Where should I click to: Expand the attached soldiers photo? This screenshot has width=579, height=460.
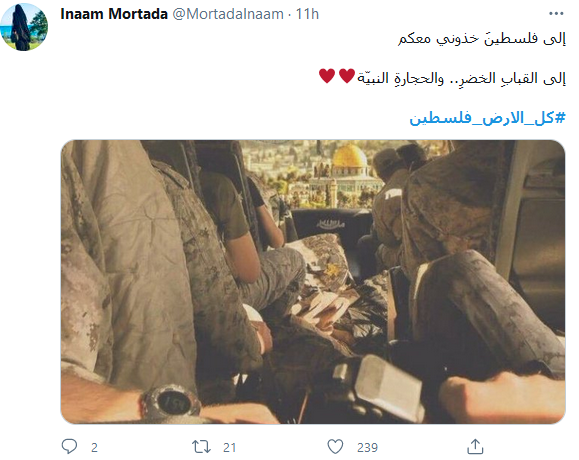(x=313, y=282)
